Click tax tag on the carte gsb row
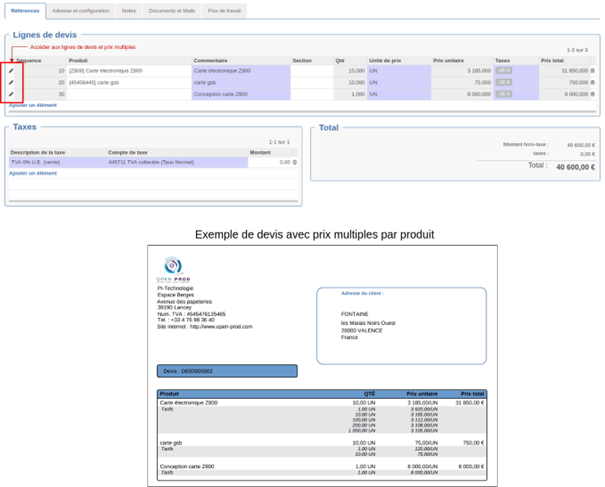 (x=504, y=82)
